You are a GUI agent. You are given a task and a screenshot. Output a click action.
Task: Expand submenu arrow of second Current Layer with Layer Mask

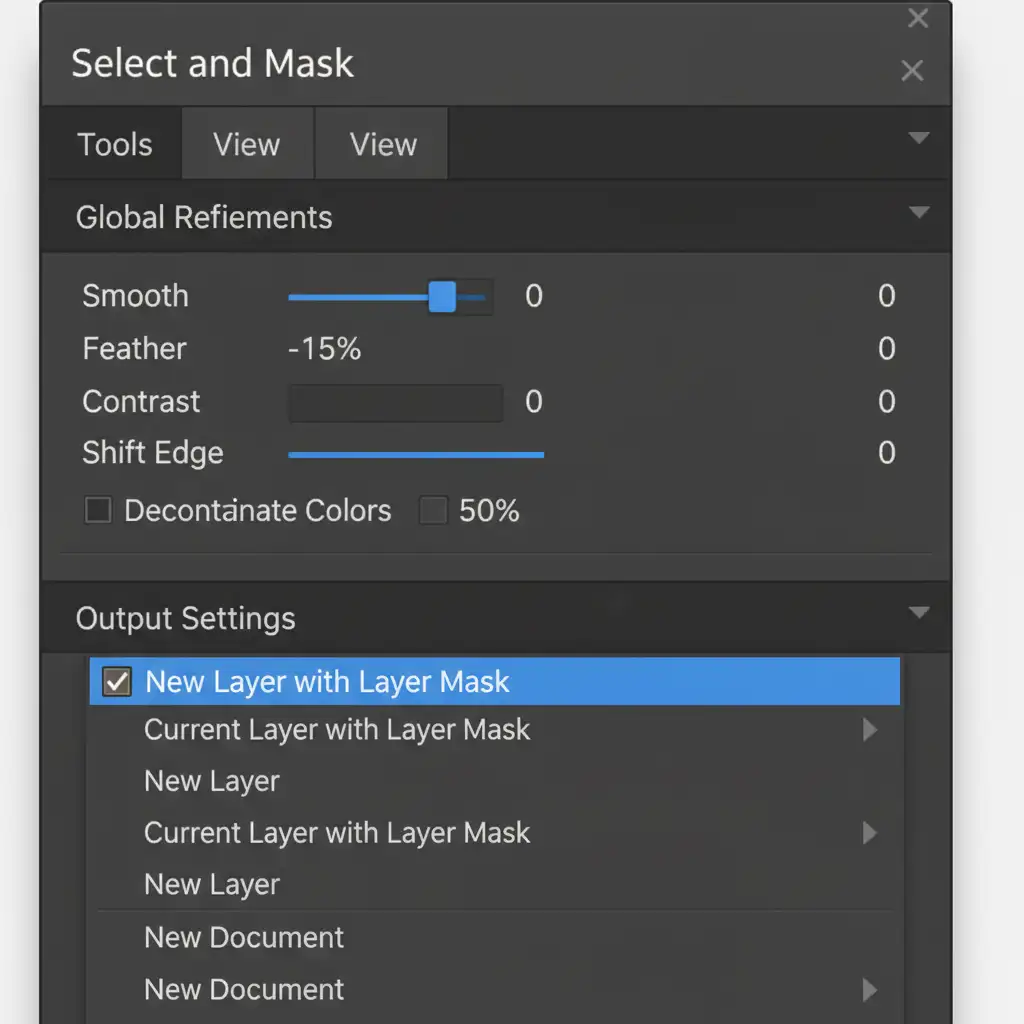coord(869,833)
